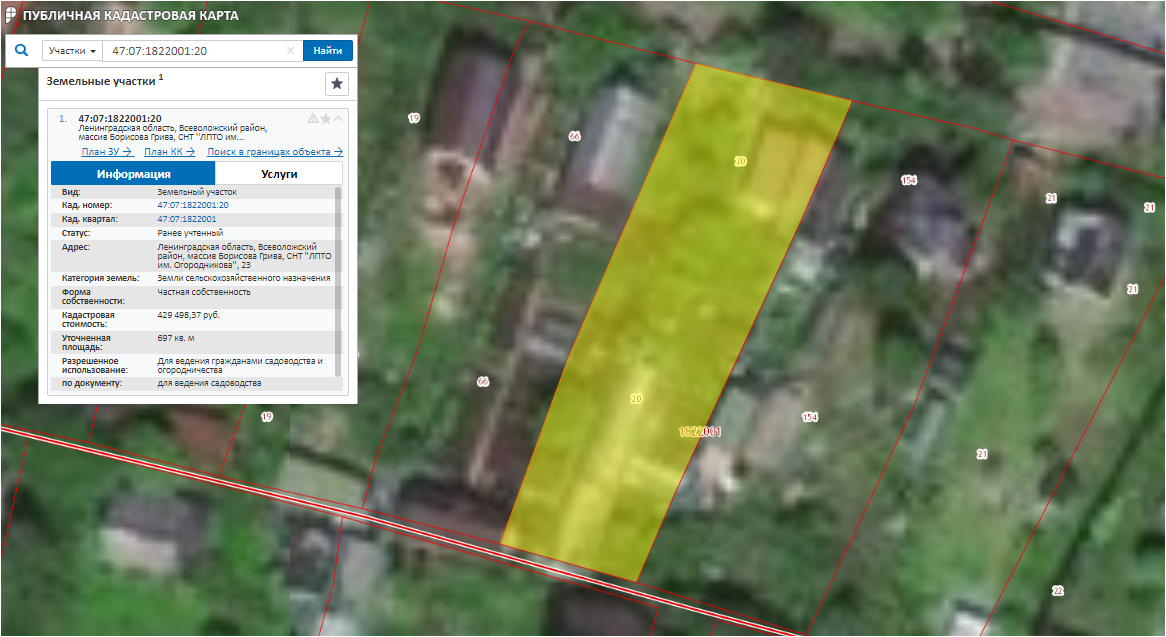Open cadastral quarter link 47:07:1822001
Viewport: 1166px width, 637px height.
[x=187, y=218]
